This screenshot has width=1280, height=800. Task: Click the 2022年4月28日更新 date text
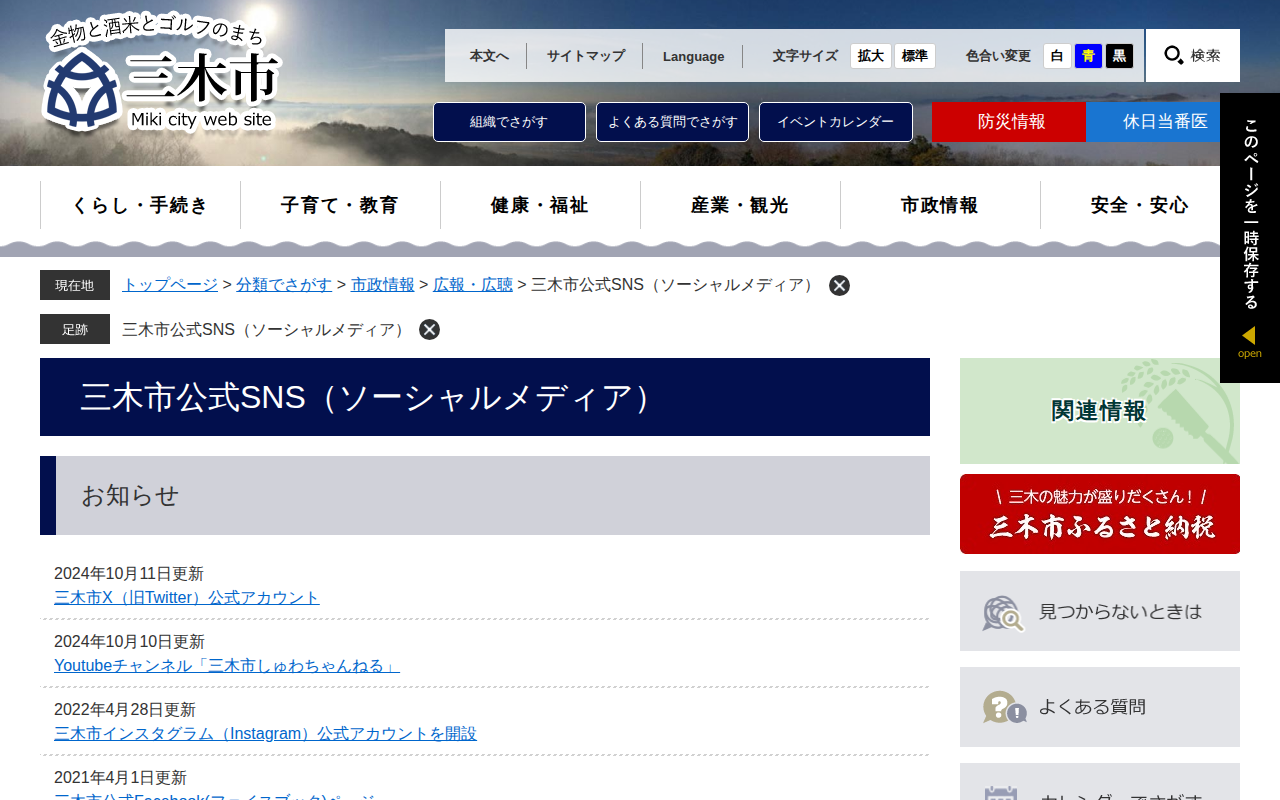(x=125, y=710)
